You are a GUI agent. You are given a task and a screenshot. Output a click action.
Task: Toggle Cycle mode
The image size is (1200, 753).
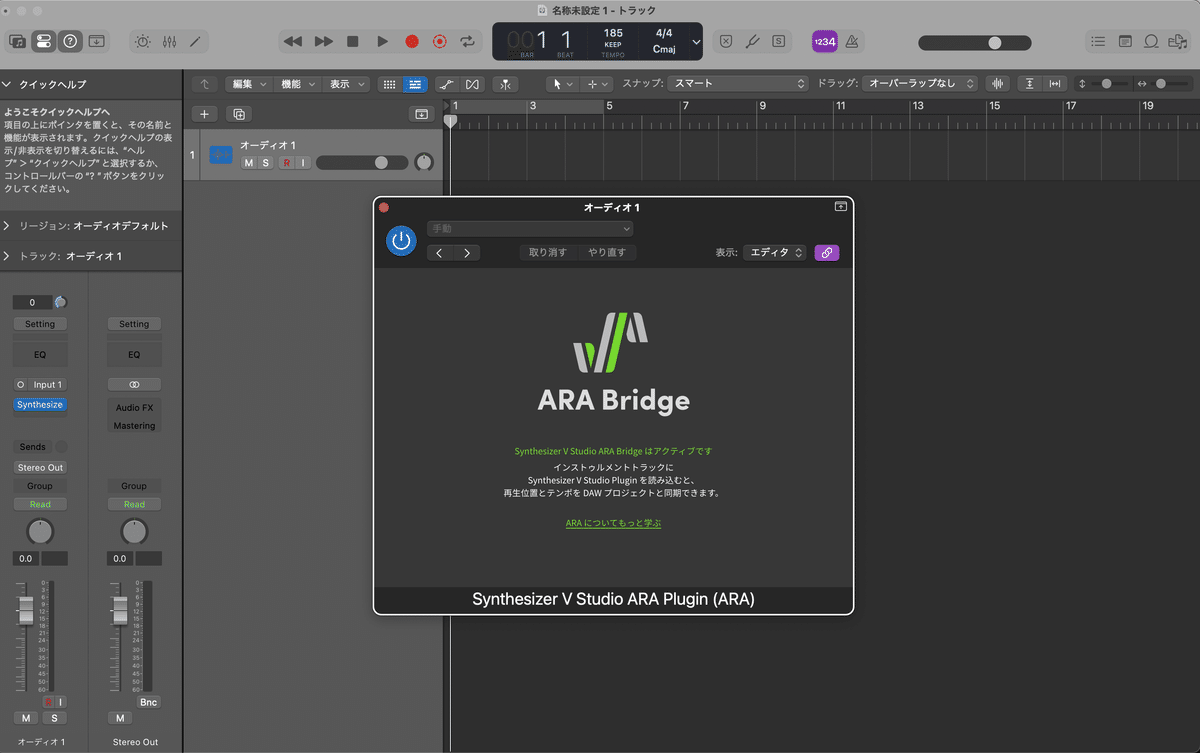click(467, 41)
